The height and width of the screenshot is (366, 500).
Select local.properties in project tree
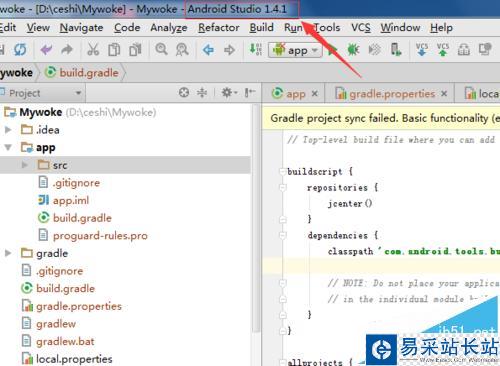click(67, 359)
